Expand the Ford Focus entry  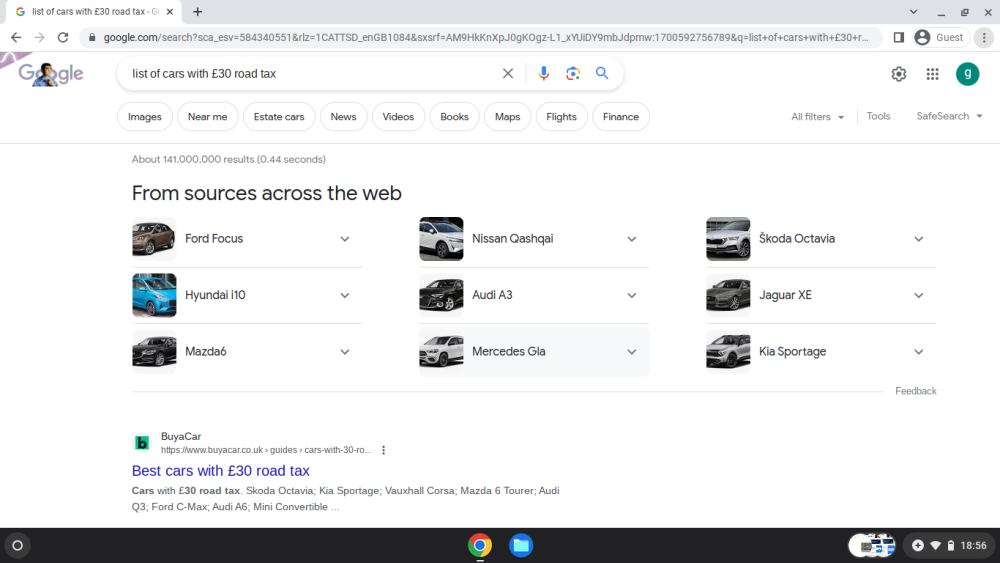pos(344,239)
